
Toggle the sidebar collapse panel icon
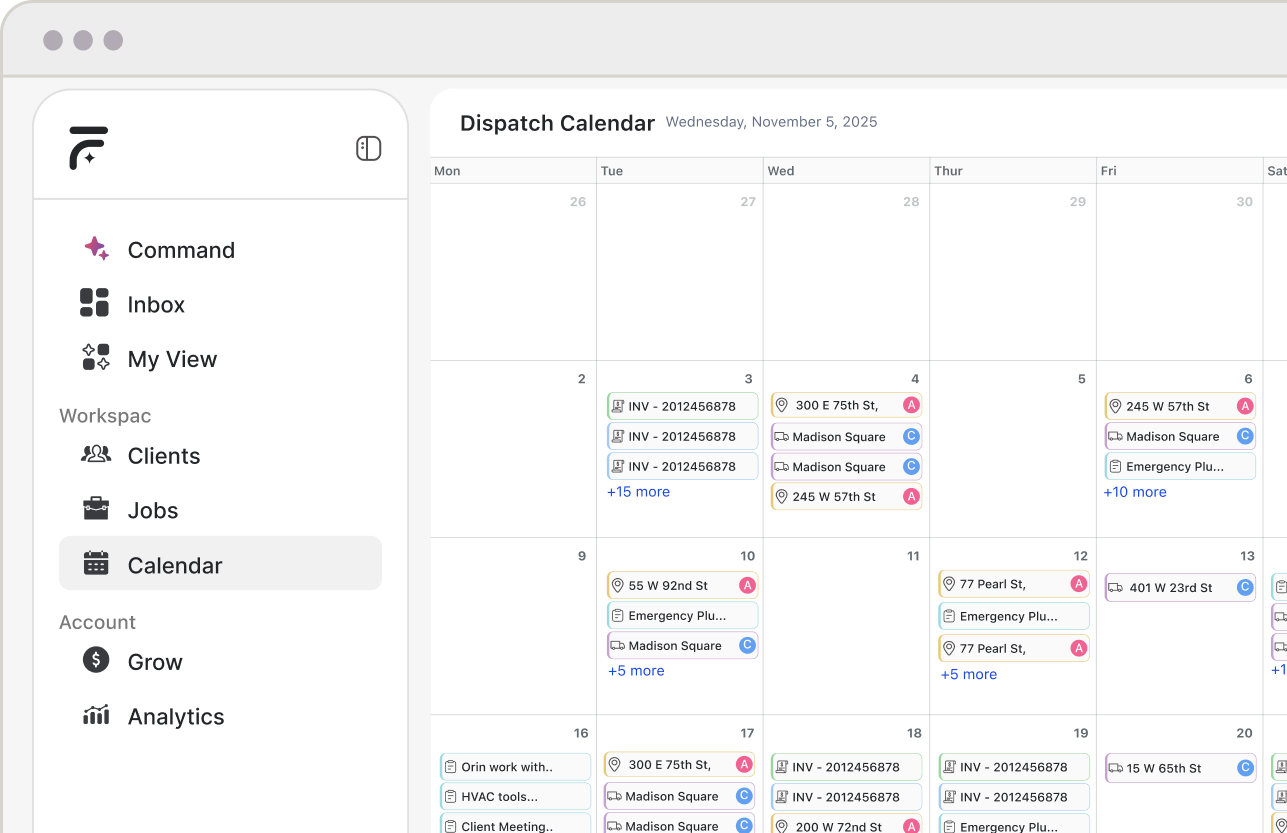click(368, 149)
